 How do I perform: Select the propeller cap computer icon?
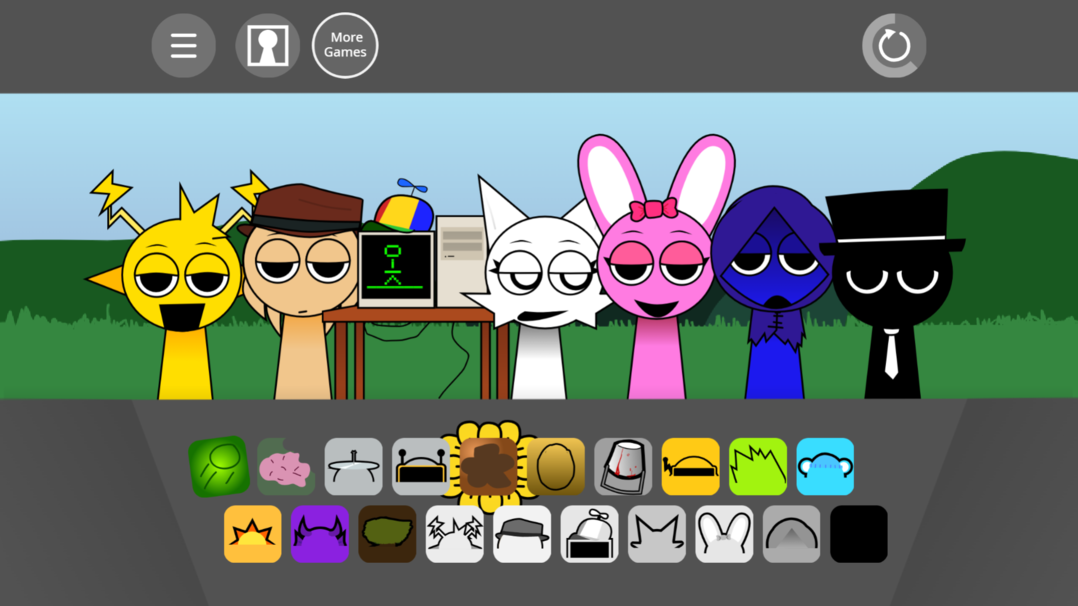589,534
